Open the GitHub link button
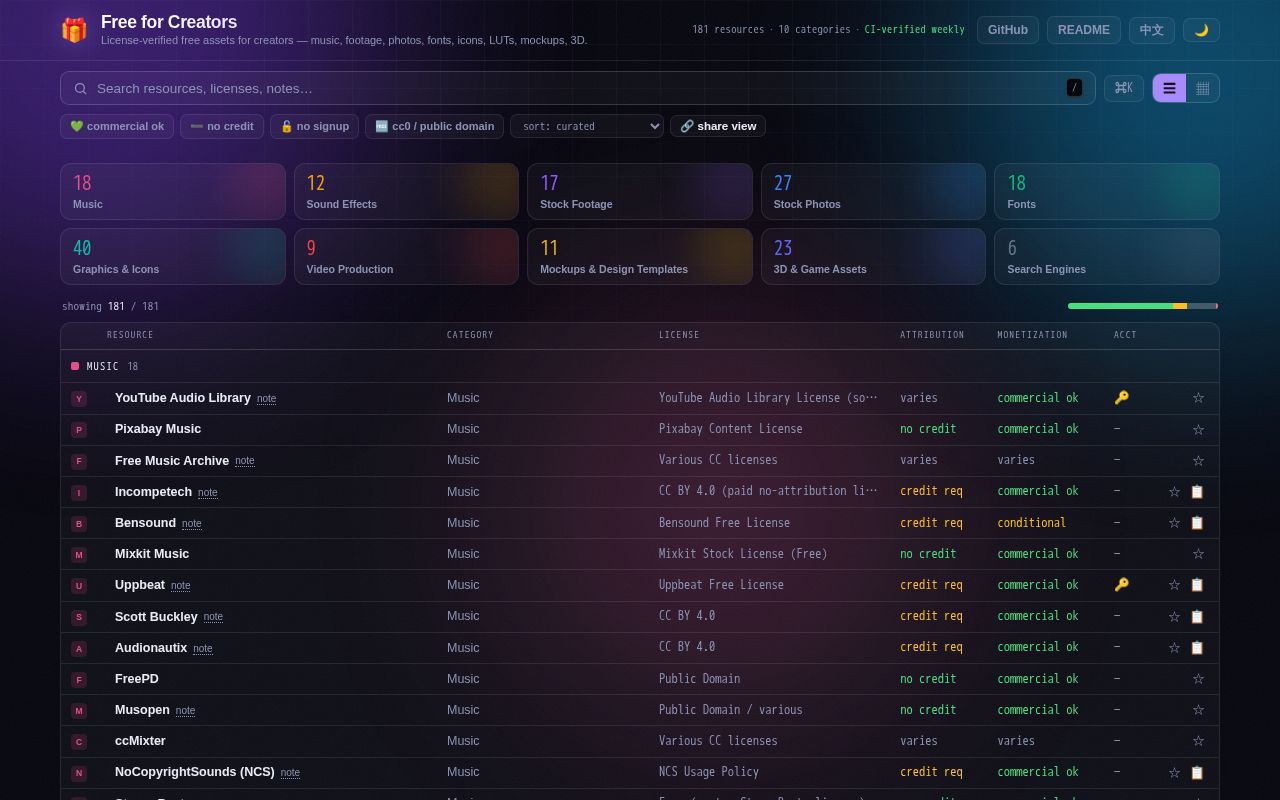Viewport: 1280px width, 800px height. 1008,30
